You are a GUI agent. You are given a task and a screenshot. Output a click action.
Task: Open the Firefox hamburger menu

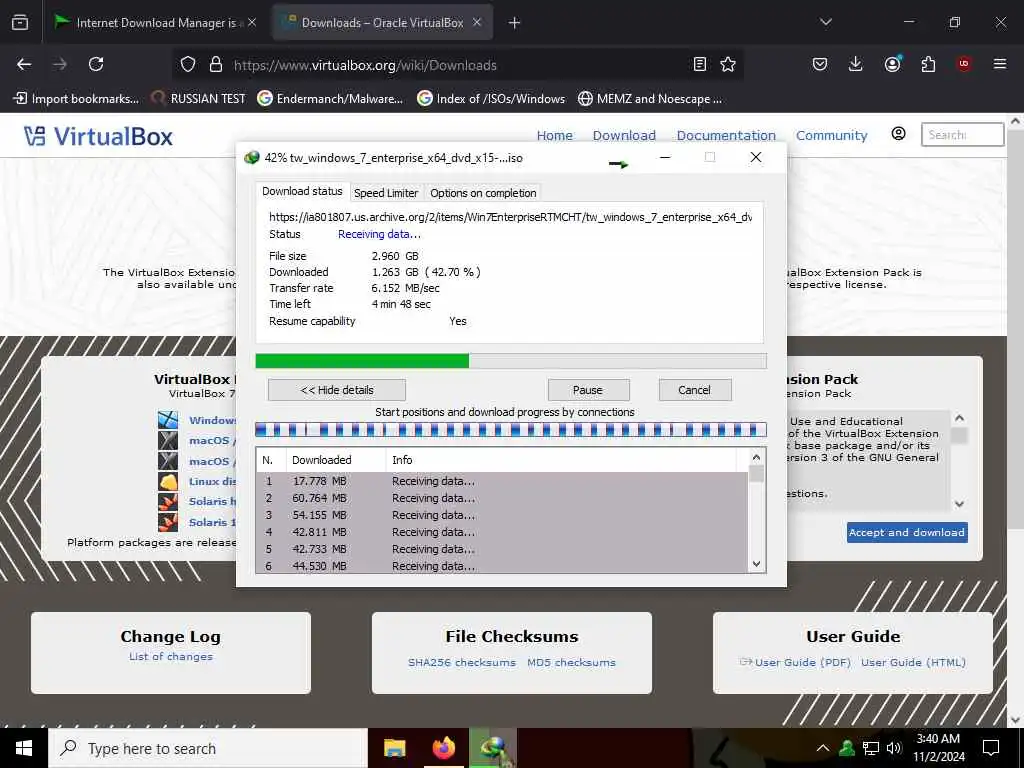pos(1000,64)
